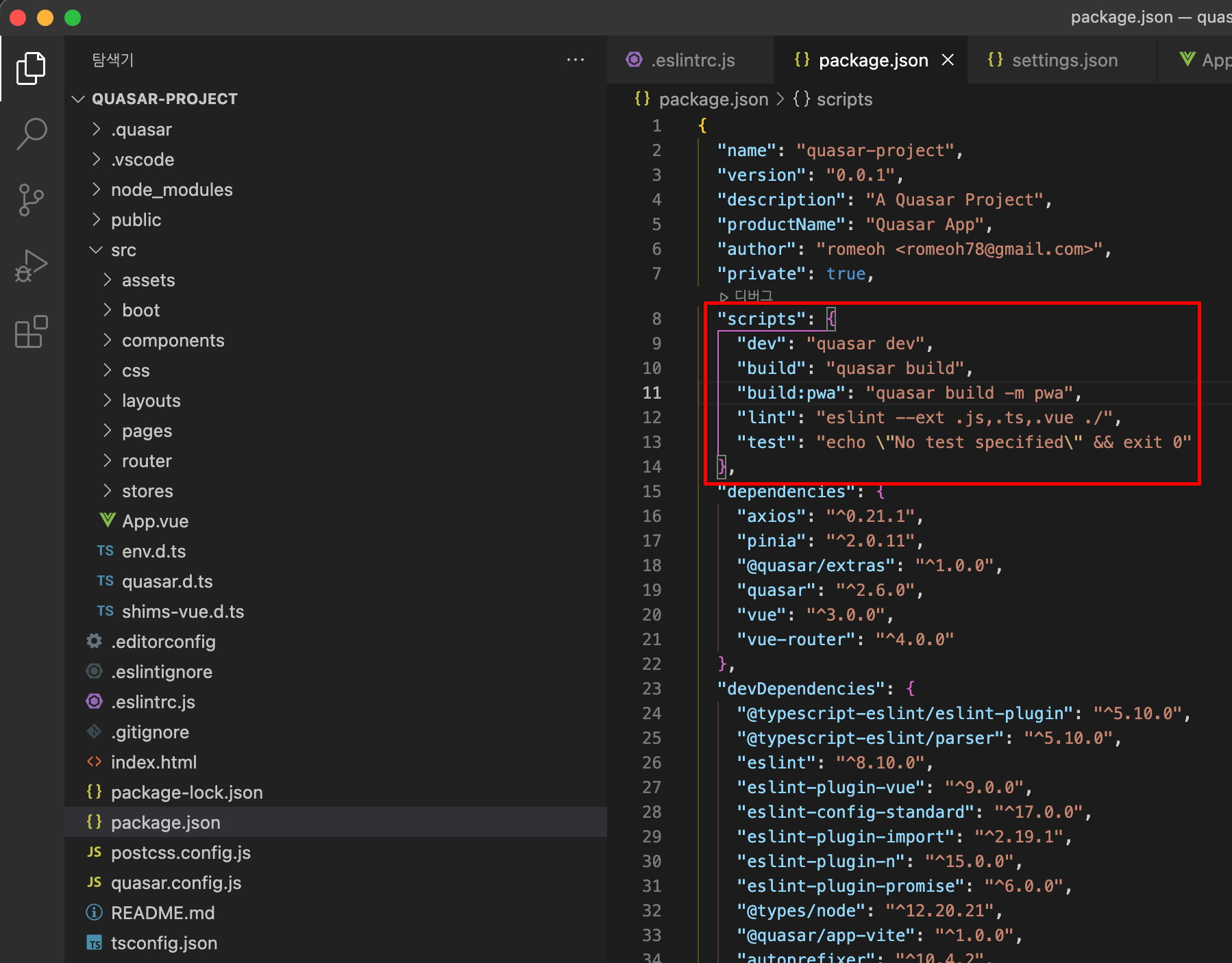Viewport: 1232px width, 963px height.
Task: Expand the assets folder
Action: 108,279
